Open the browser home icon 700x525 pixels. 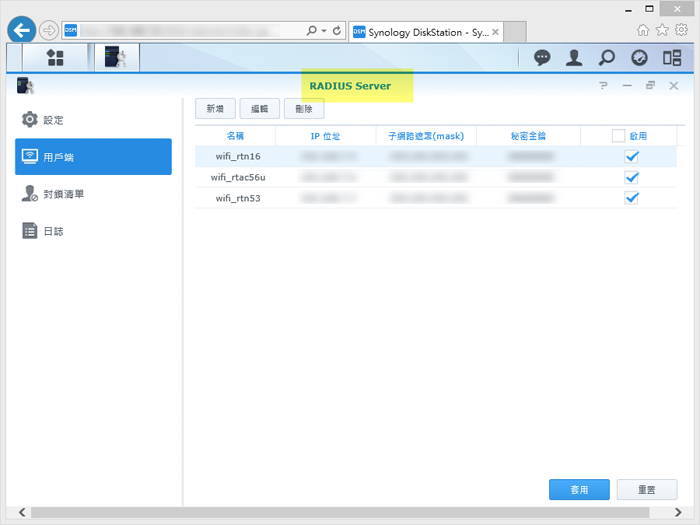pos(643,30)
